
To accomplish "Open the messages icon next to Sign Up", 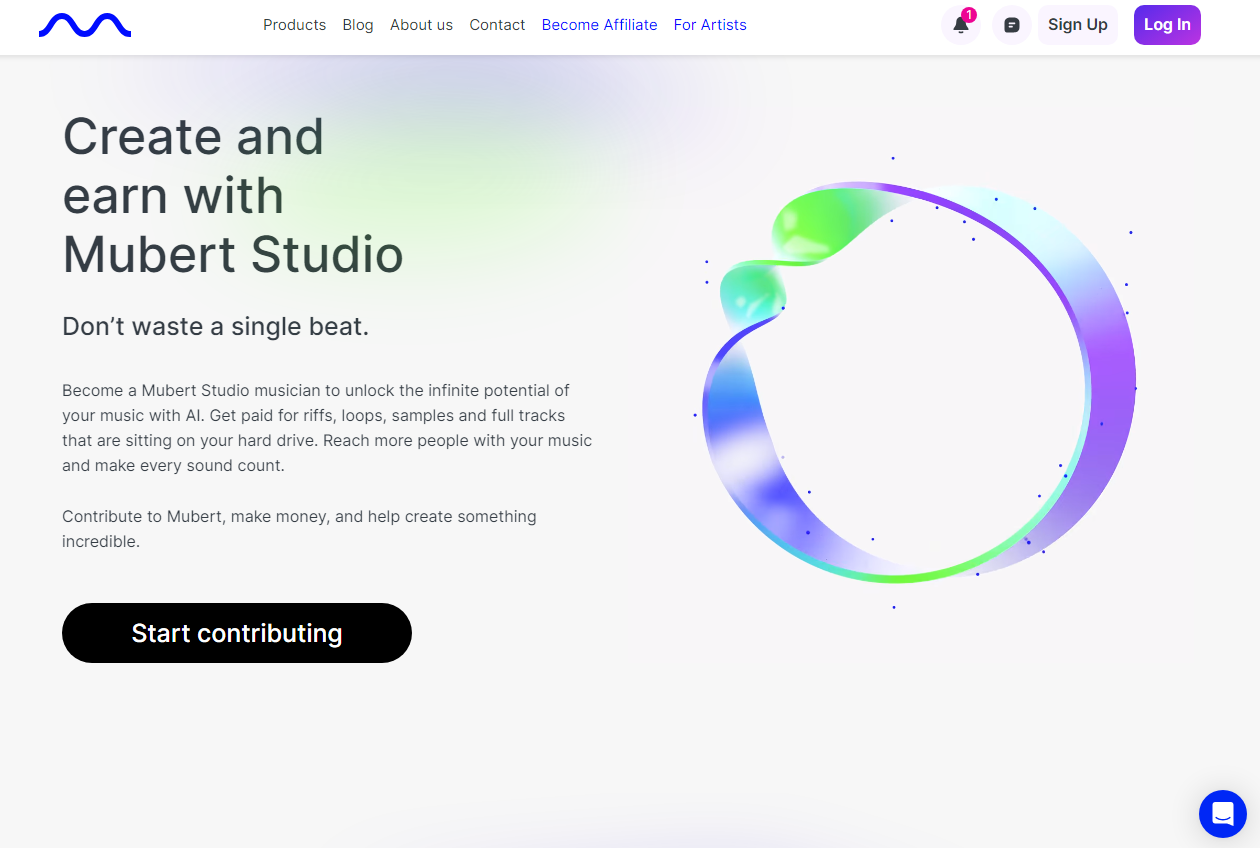I will (1011, 25).
